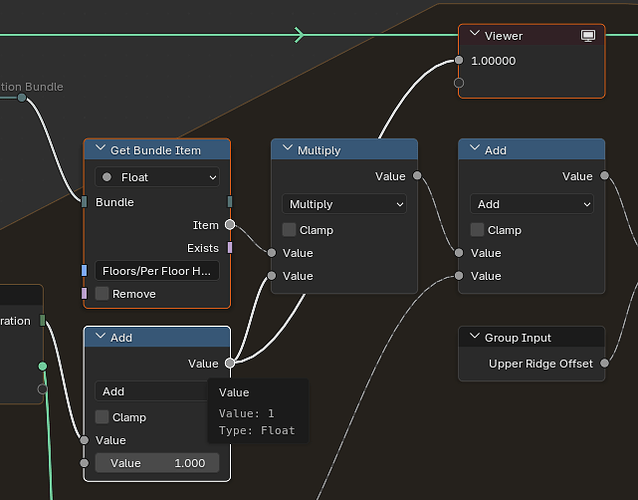The width and height of the screenshot is (638, 500).
Task: Click the green socket on left partial node
Action: (42, 366)
